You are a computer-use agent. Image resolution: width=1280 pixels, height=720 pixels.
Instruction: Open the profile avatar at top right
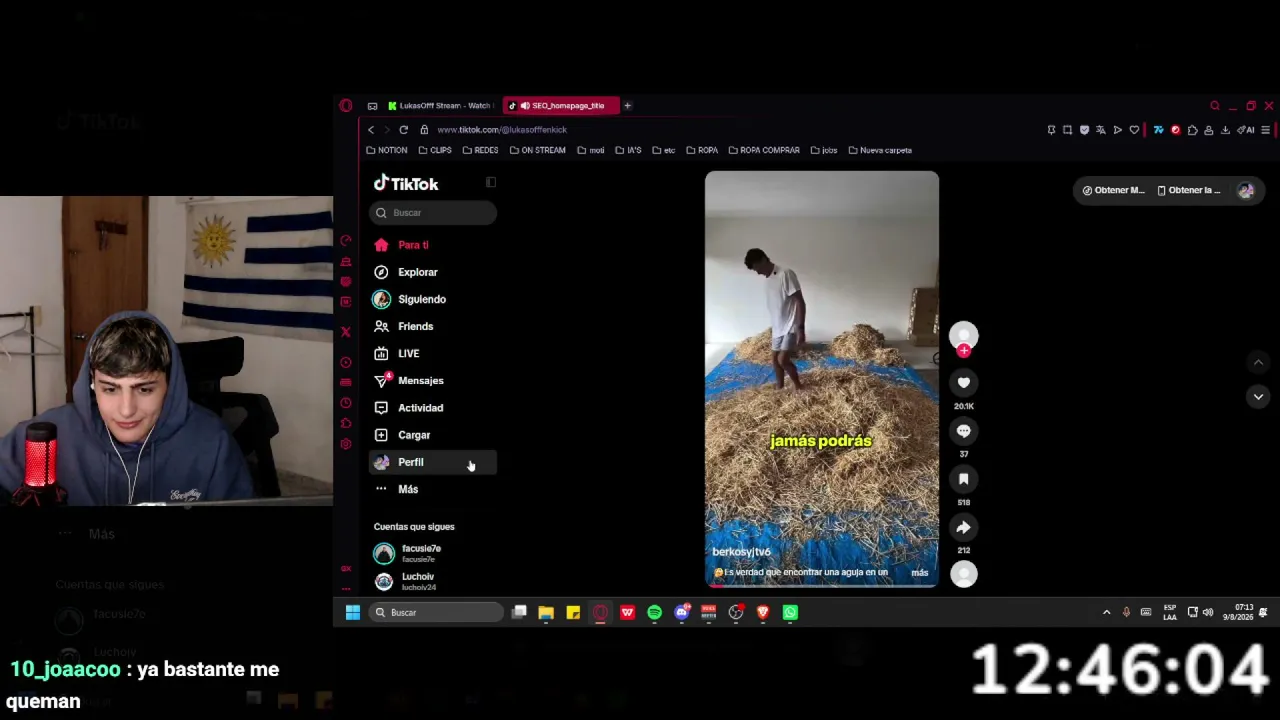(1246, 190)
